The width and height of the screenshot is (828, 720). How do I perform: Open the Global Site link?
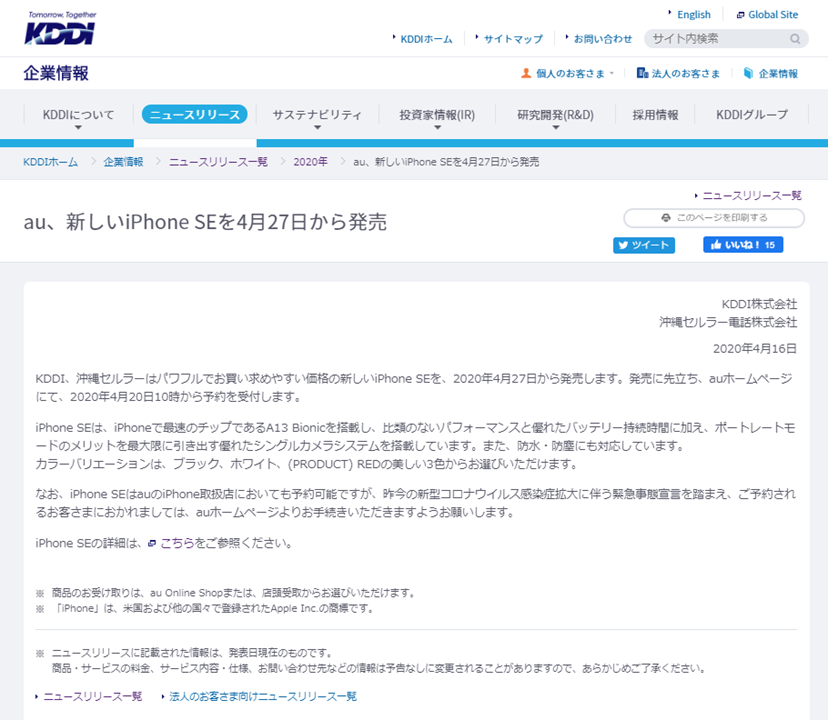click(773, 15)
